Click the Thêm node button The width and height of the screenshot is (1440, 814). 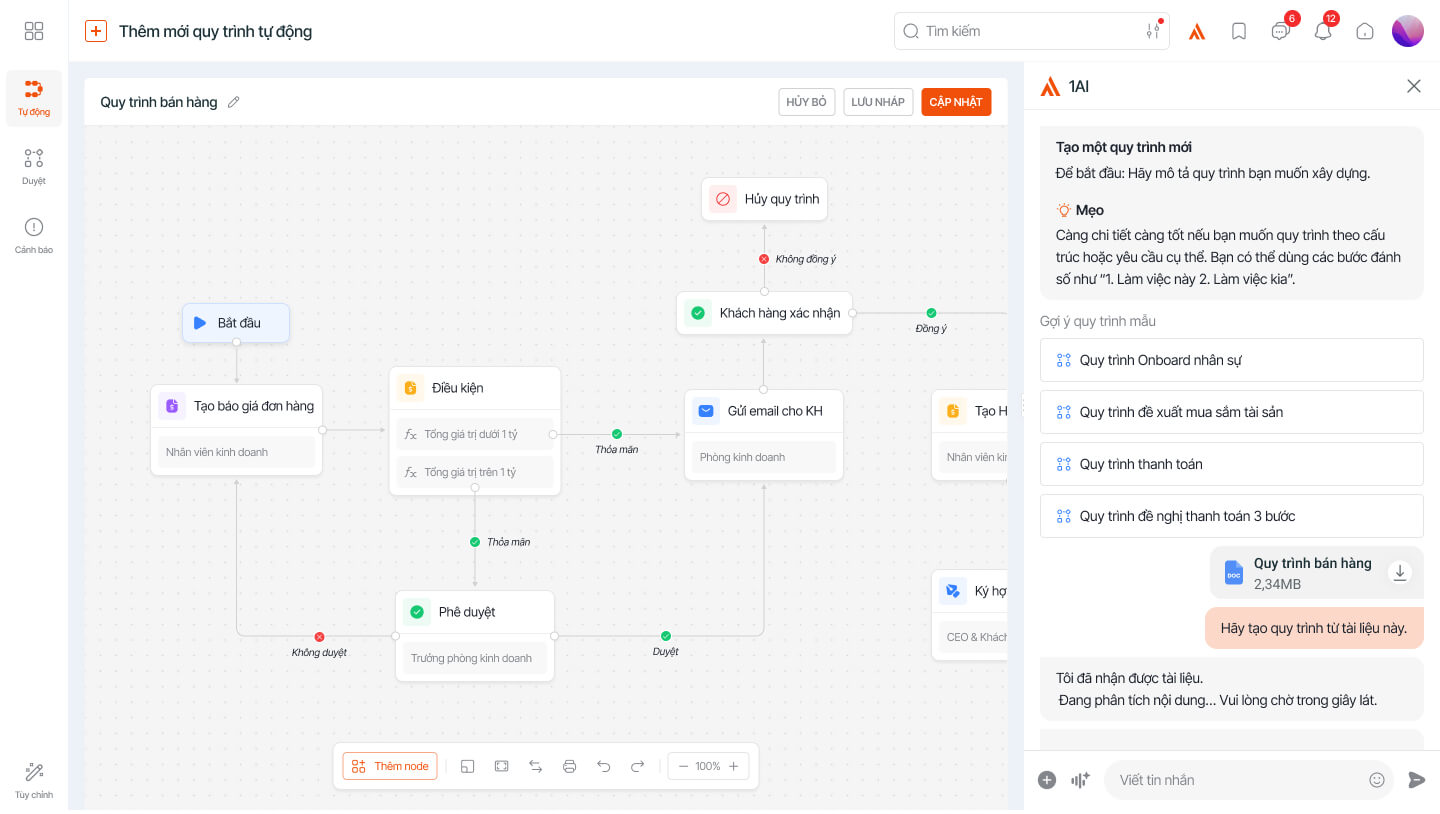(390, 766)
